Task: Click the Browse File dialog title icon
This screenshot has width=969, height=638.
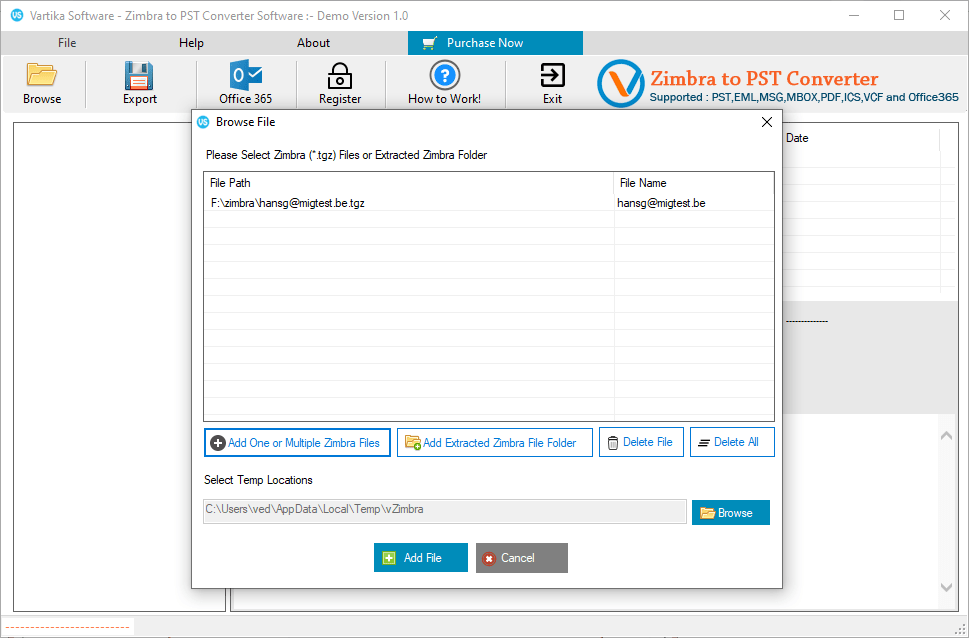Action: pyautogui.click(x=203, y=122)
